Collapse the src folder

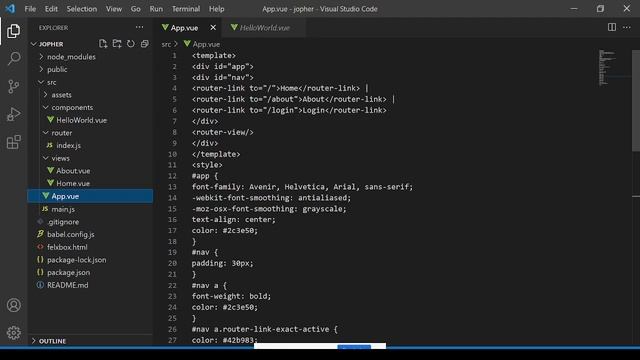(90, 82)
